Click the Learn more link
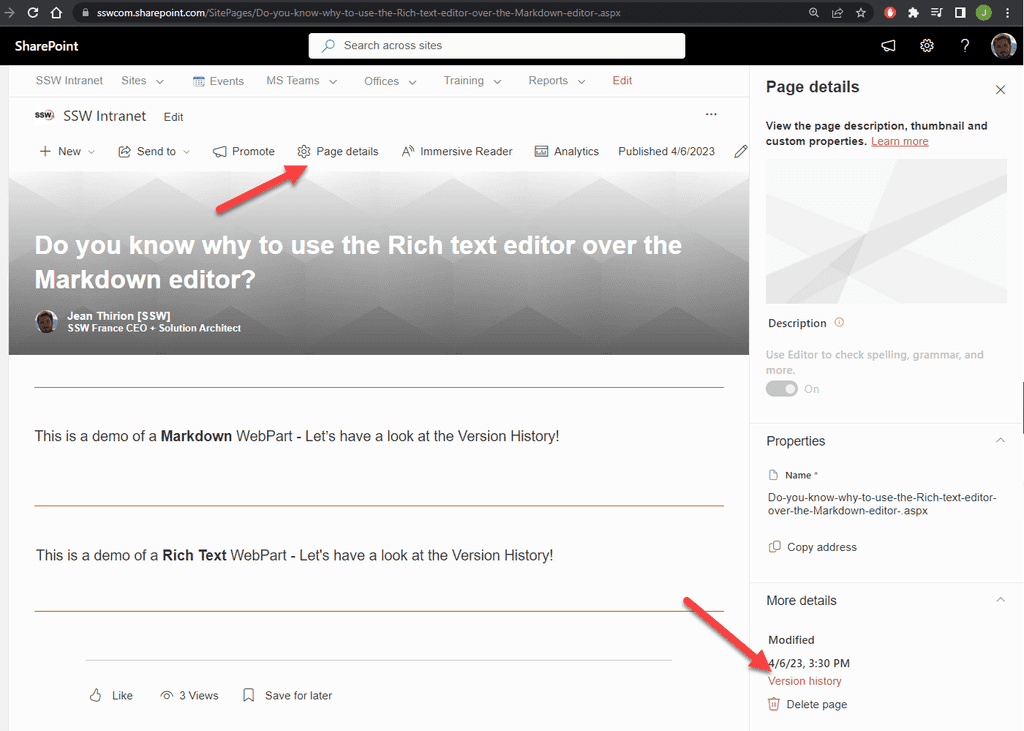 pyautogui.click(x=899, y=141)
